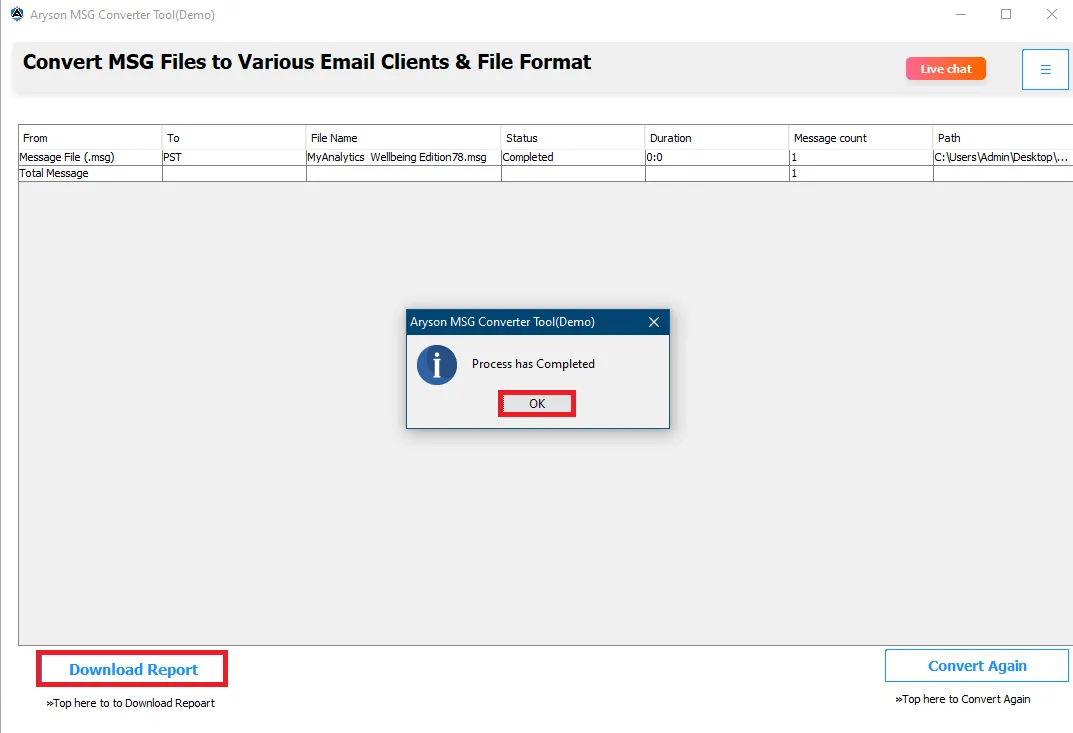This screenshot has width=1073, height=733.
Task: Click the Convert Again button
Action: [977, 665]
